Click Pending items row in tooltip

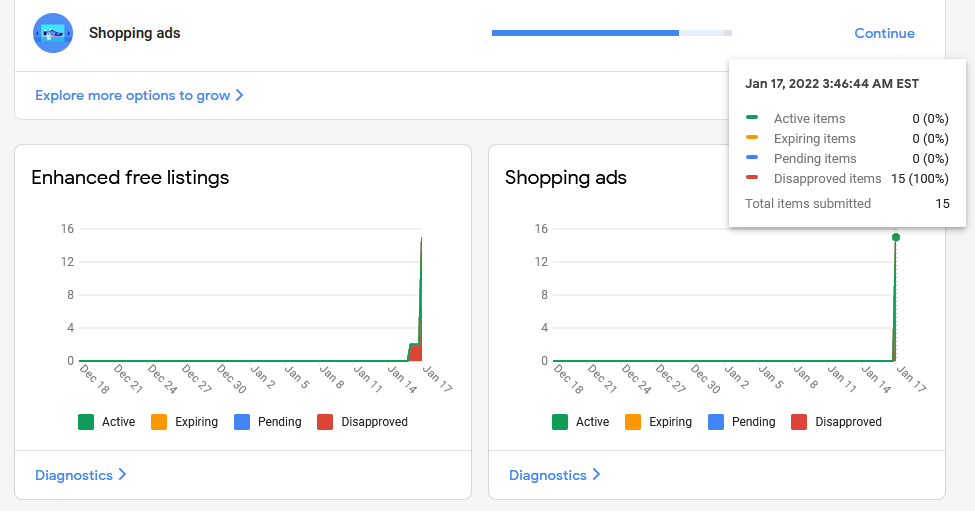tap(847, 159)
